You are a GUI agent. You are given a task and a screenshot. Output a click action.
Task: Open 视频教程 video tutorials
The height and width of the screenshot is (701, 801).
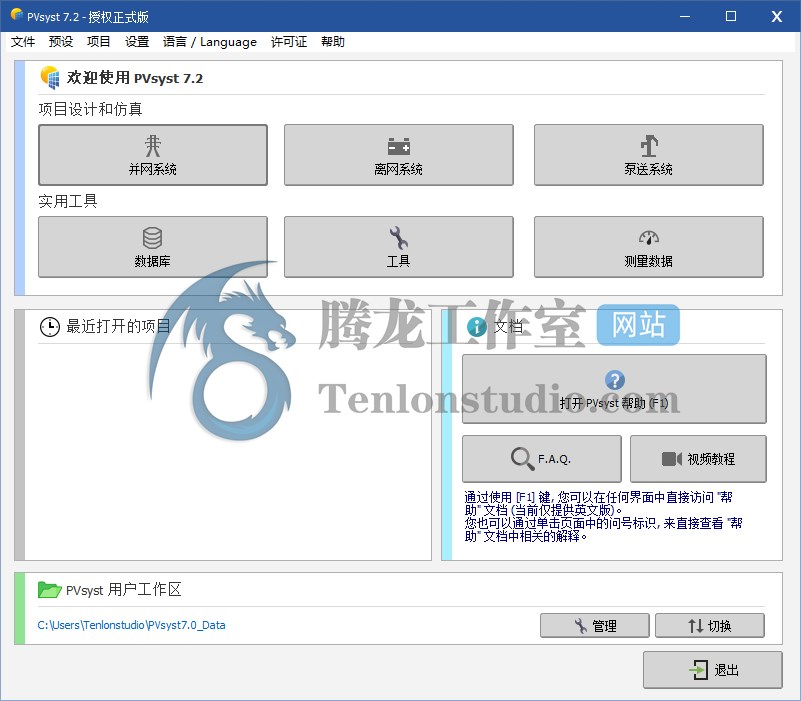698,459
